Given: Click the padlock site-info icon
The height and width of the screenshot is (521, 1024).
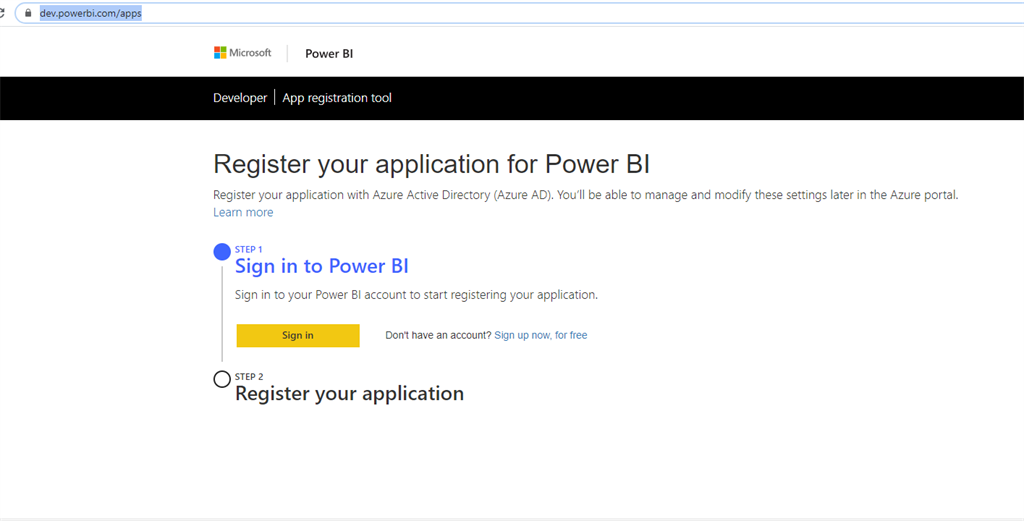Looking at the screenshot, I should [27, 13].
